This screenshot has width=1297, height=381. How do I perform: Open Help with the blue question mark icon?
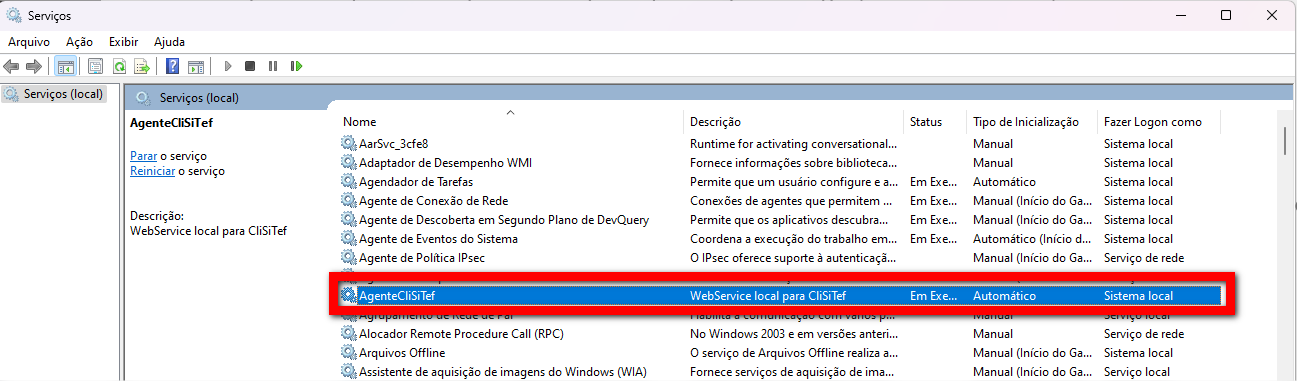click(x=172, y=66)
